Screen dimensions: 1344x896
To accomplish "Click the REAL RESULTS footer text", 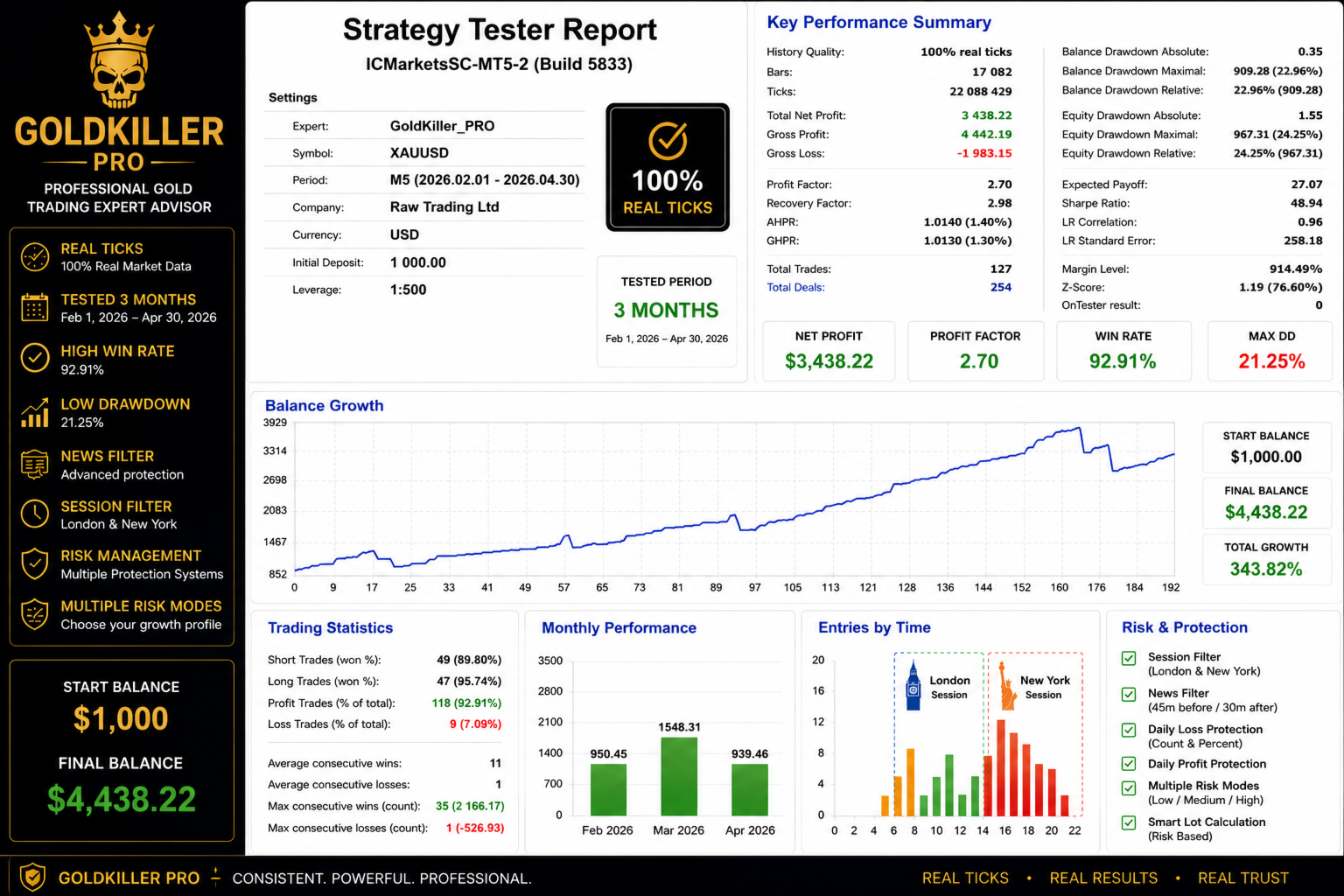I will pyautogui.click(x=1103, y=878).
